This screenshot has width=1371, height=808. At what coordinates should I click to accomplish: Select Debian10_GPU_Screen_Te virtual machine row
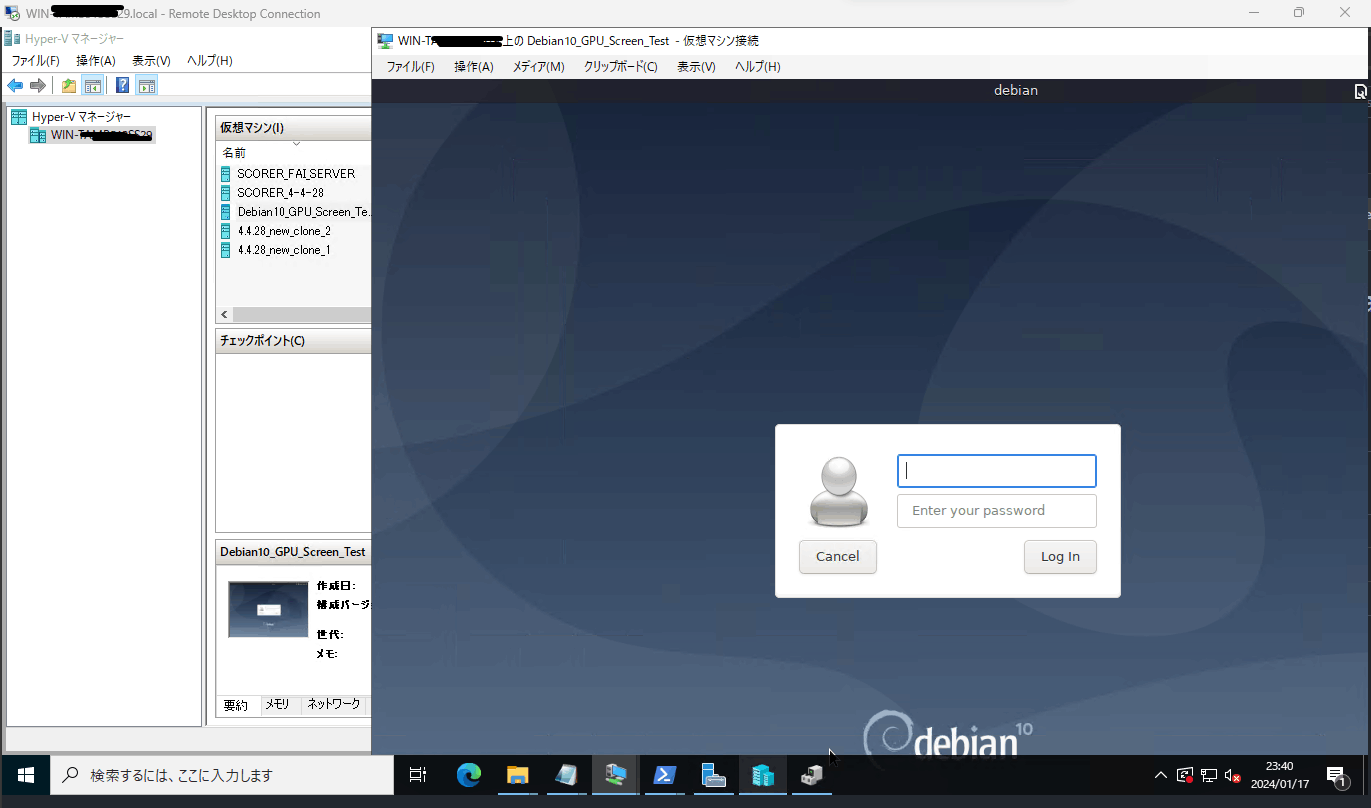tap(295, 212)
